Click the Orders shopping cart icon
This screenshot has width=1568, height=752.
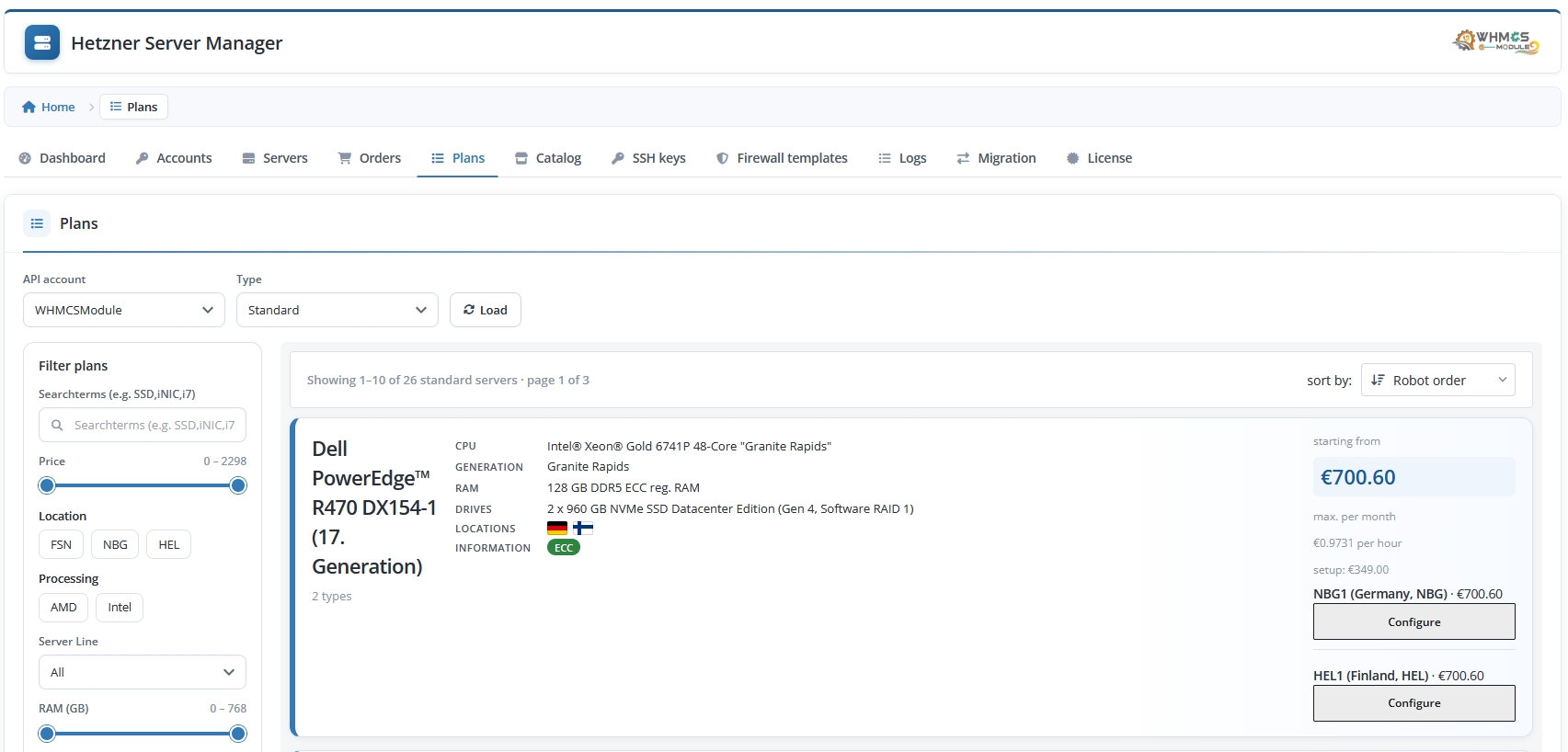[x=345, y=158]
